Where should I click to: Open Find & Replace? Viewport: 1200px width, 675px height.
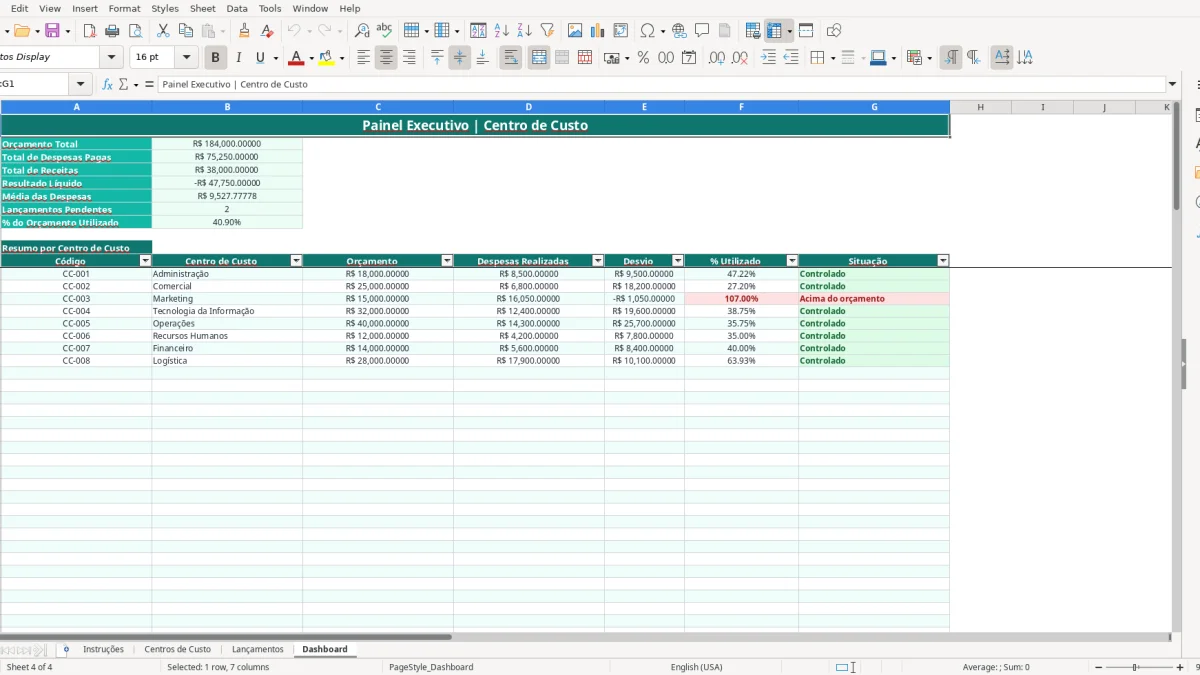click(362, 31)
